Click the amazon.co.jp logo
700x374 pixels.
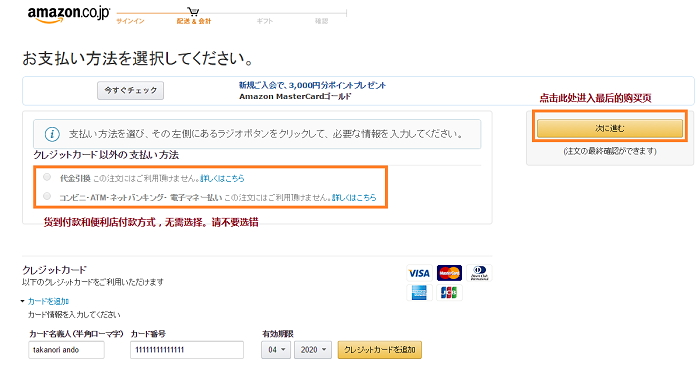coord(68,14)
